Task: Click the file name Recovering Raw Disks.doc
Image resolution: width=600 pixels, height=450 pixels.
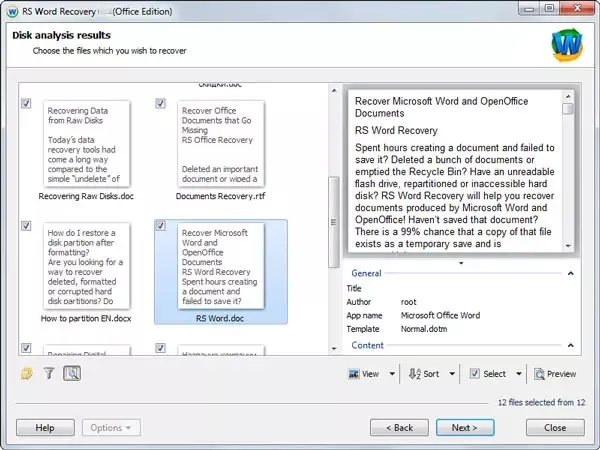Action: (x=86, y=196)
